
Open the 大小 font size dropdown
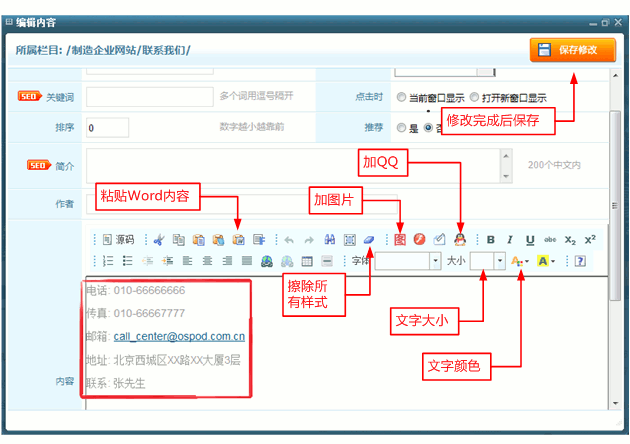pyautogui.click(x=499, y=261)
